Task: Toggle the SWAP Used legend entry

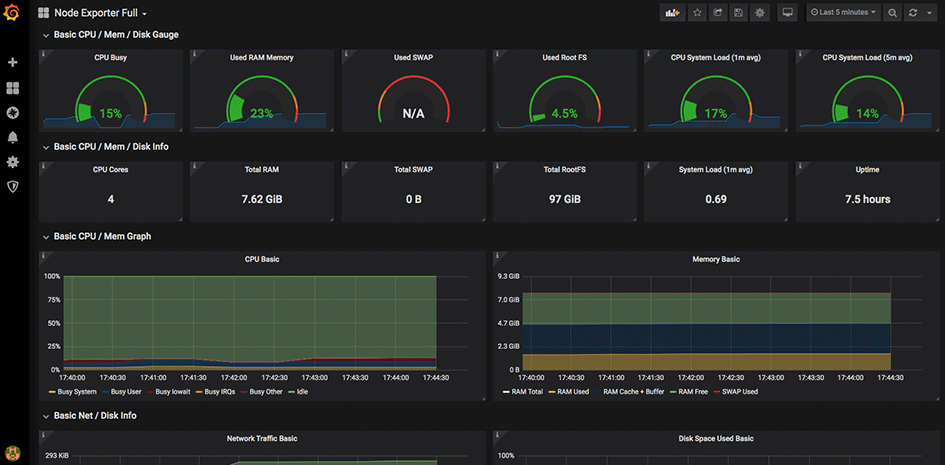Action: [x=735, y=392]
